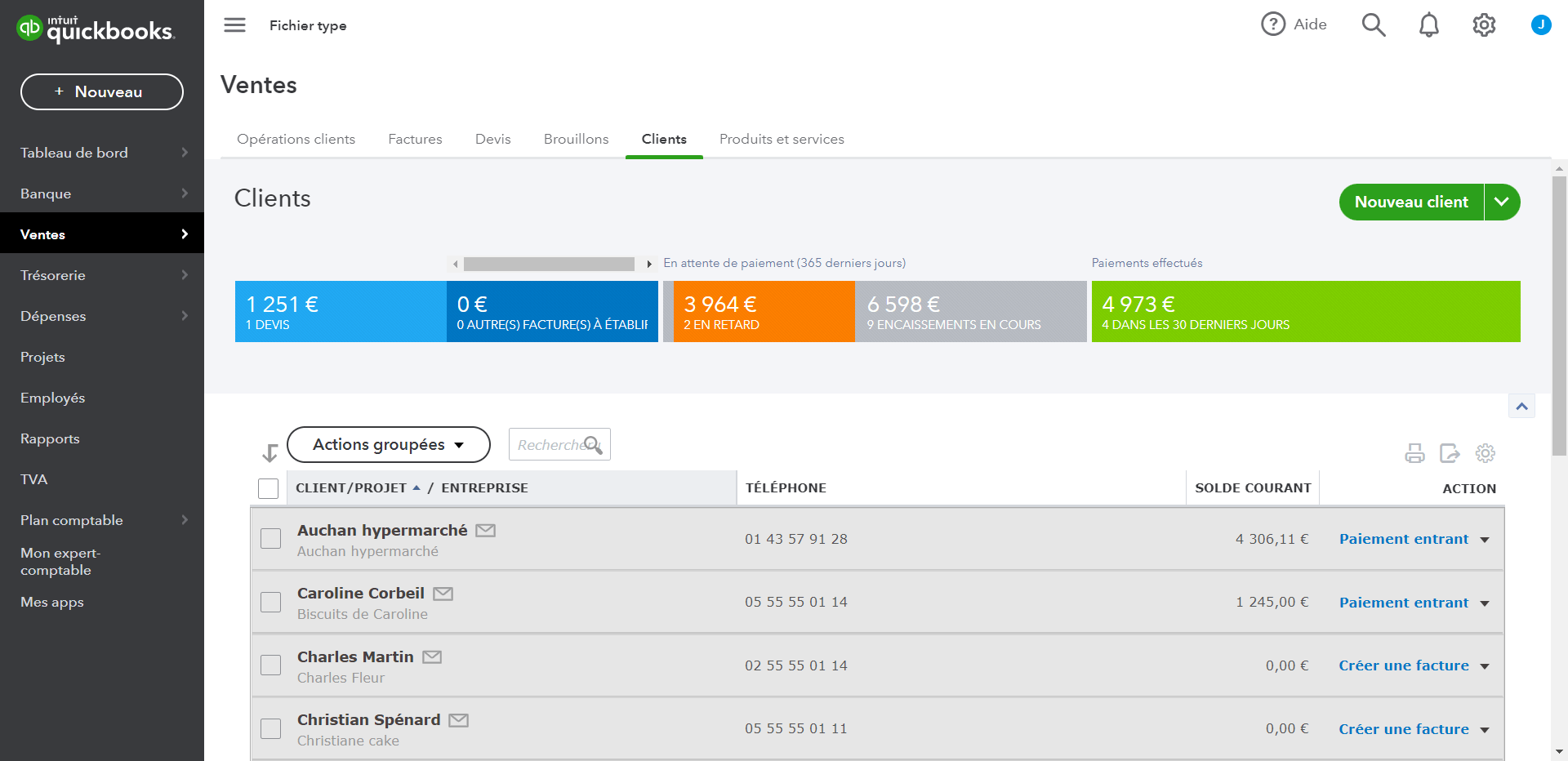Switch to the Factures tab
Image resolution: width=1568 pixels, height=761 pixels.
coord(415,140)
